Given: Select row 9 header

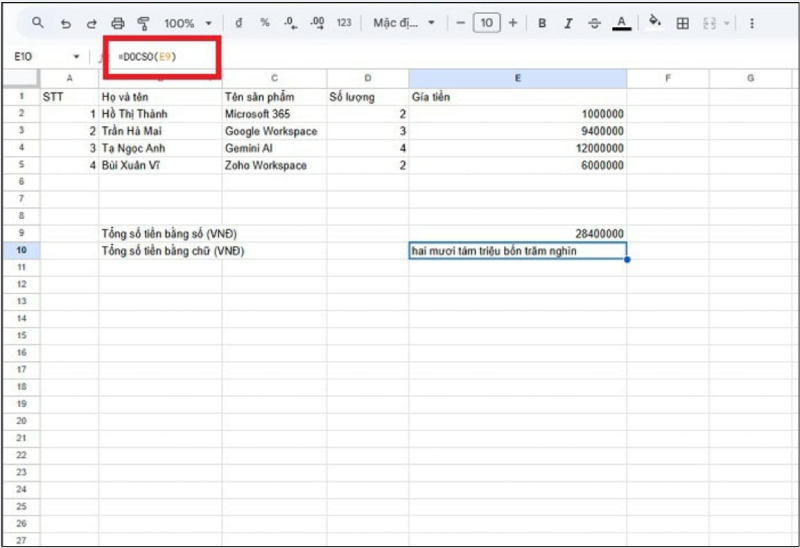Looking at the screenshot, I should pos(21,233).
